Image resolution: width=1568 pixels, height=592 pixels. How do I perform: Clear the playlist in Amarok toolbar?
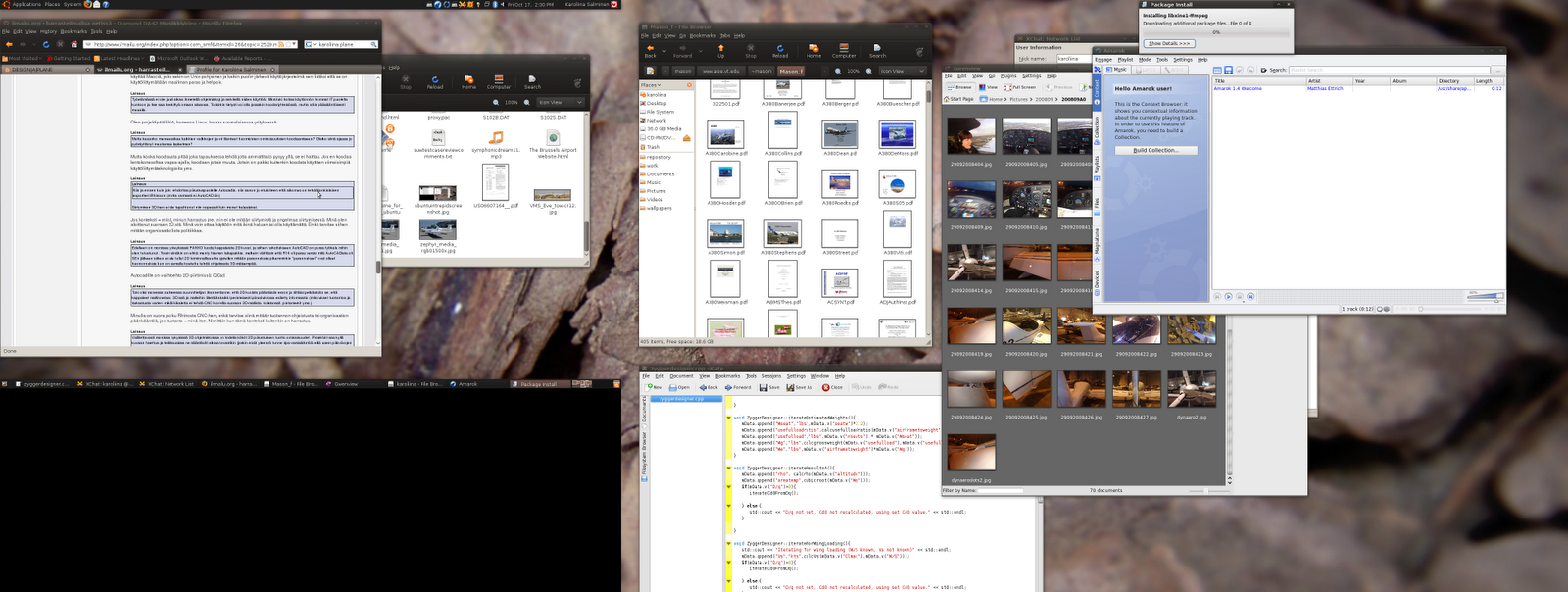pos(1217,70)
